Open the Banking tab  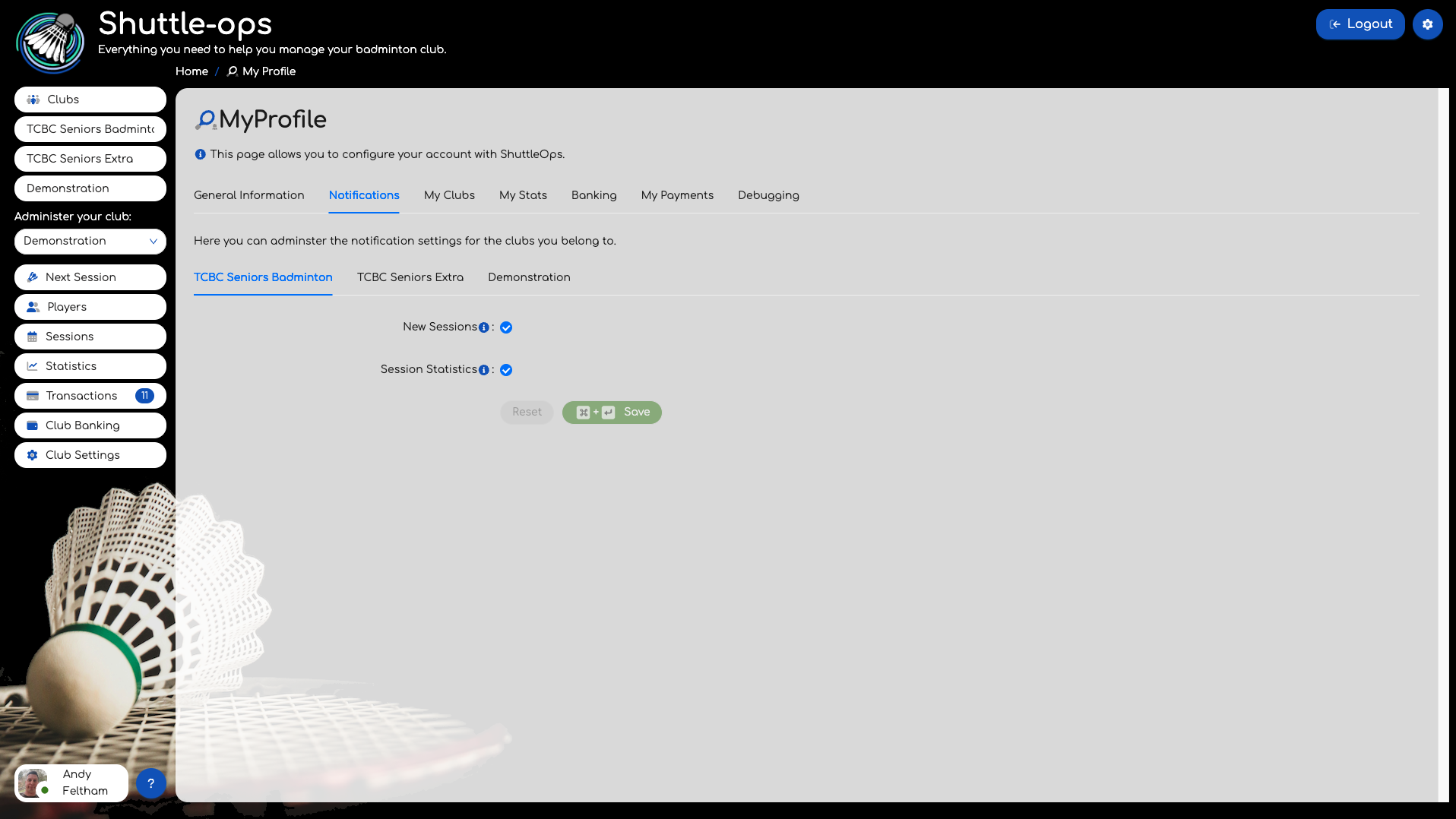594,195
